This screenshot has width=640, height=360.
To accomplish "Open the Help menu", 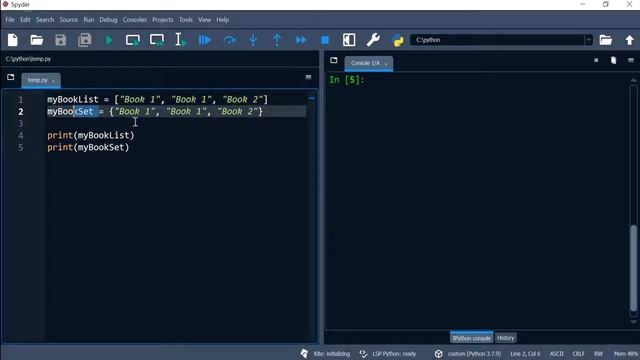I will tap(222, 20).
